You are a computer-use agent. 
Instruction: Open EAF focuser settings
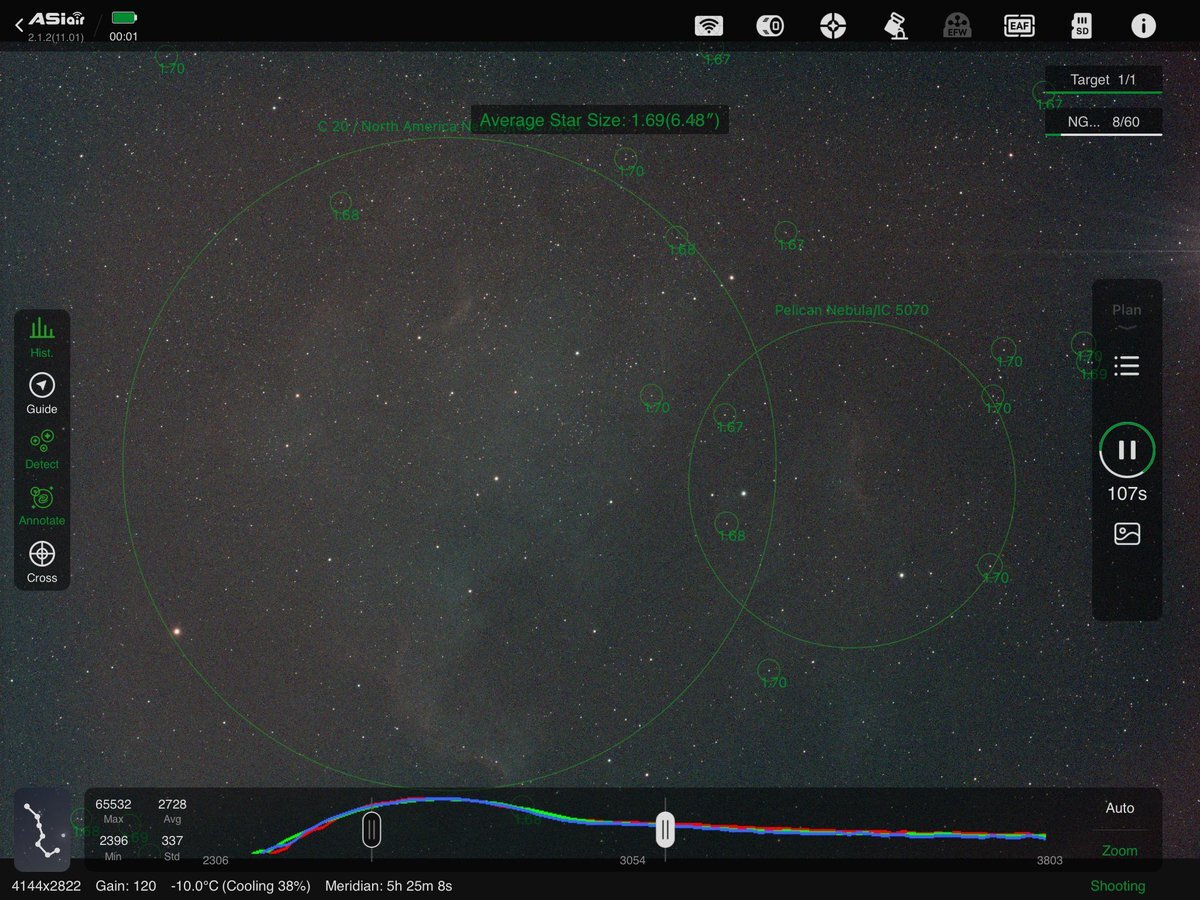(x=1019, y=26)
